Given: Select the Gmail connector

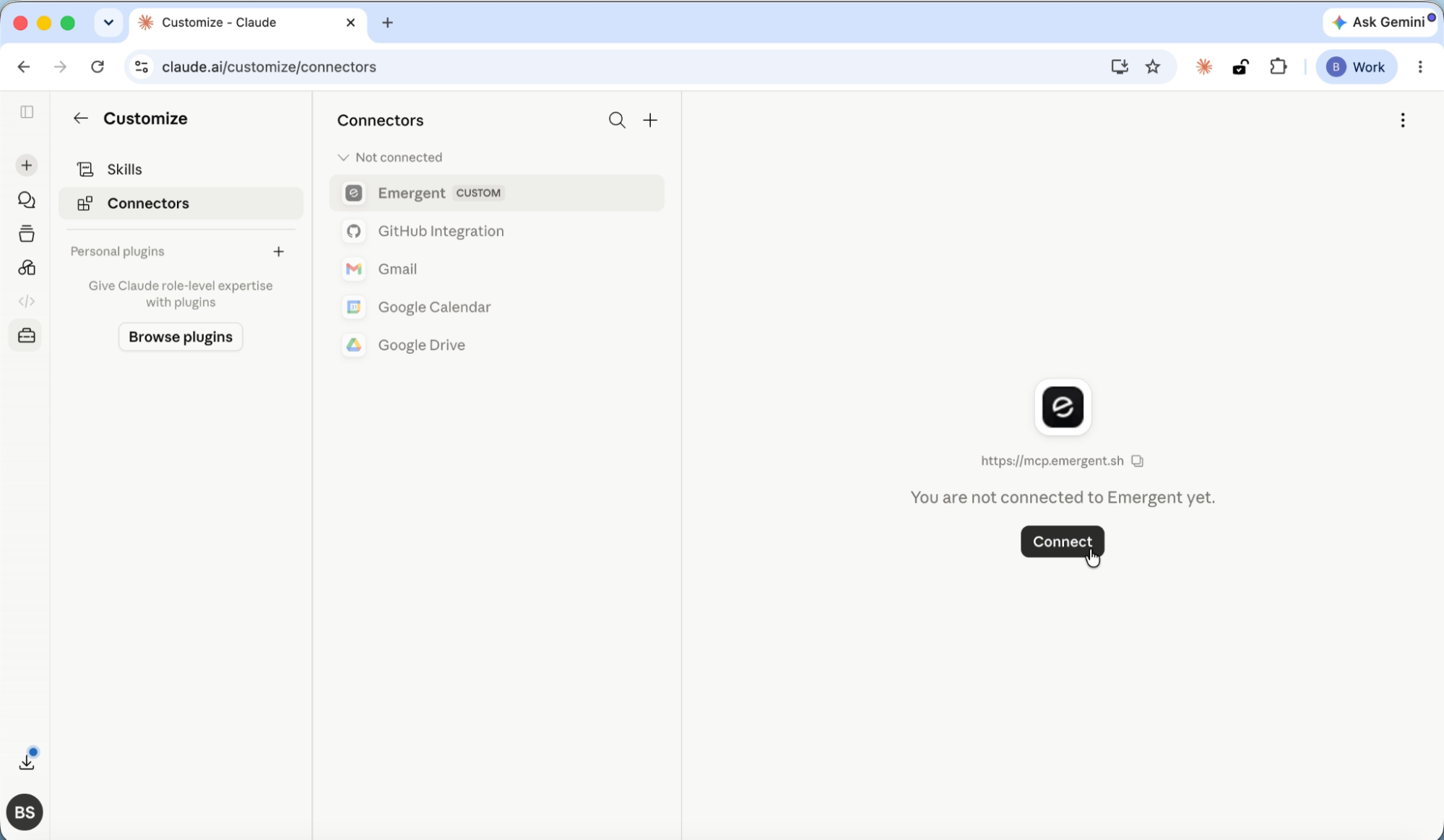Looking at the screenshot, I should pos(497,269).
